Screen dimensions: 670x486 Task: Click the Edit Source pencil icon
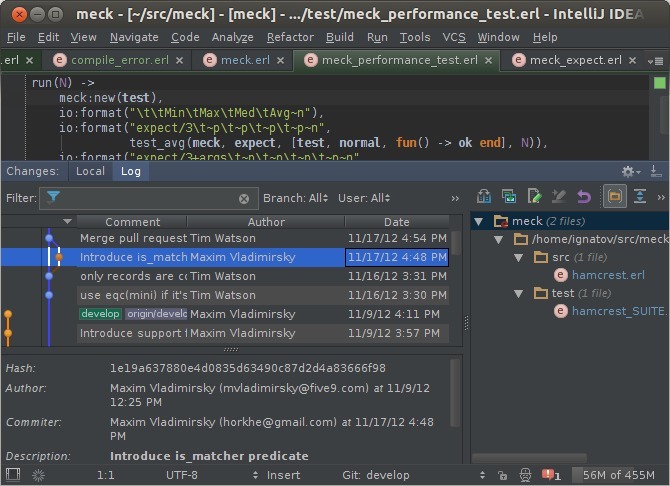coord(534,197)
